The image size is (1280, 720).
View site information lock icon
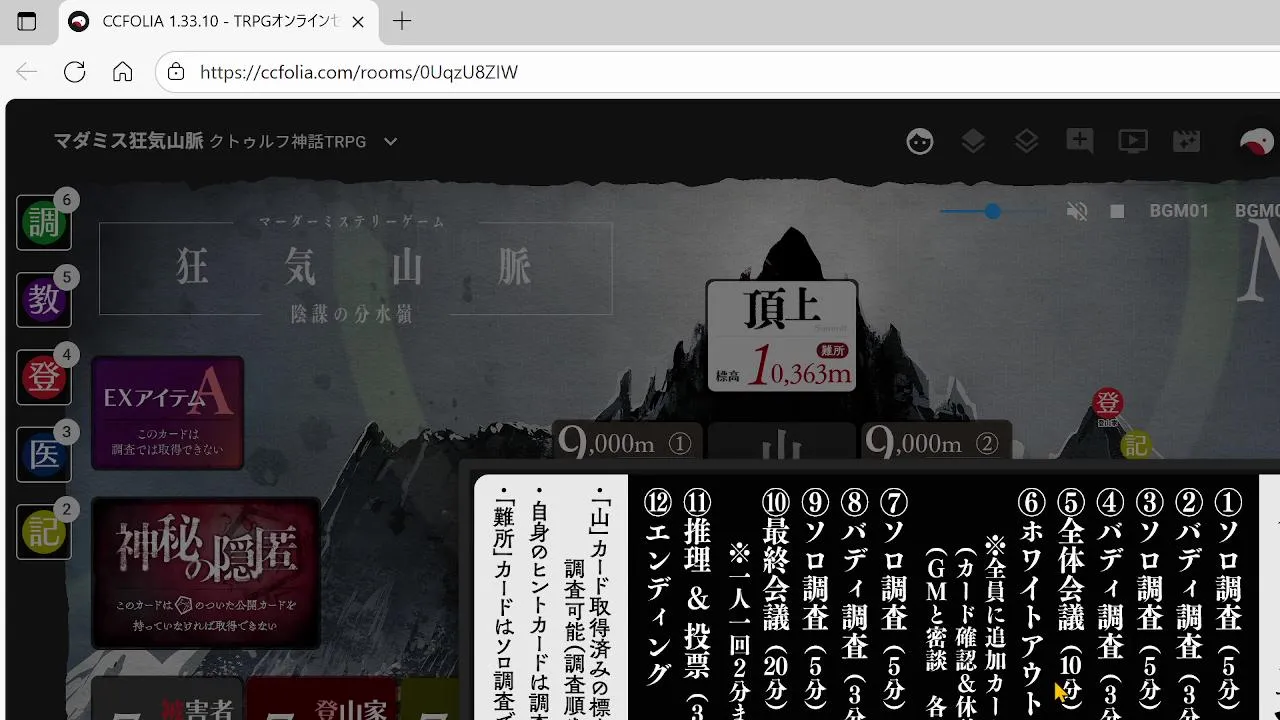click(x=176, y=72)
